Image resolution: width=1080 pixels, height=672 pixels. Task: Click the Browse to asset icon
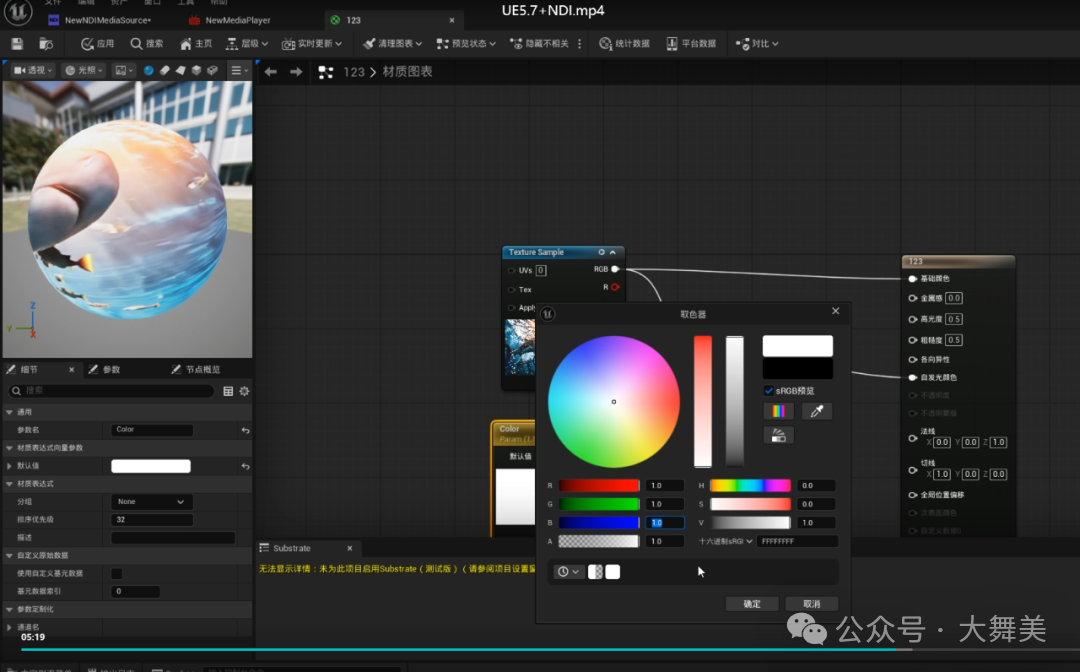tap(46, 44)
